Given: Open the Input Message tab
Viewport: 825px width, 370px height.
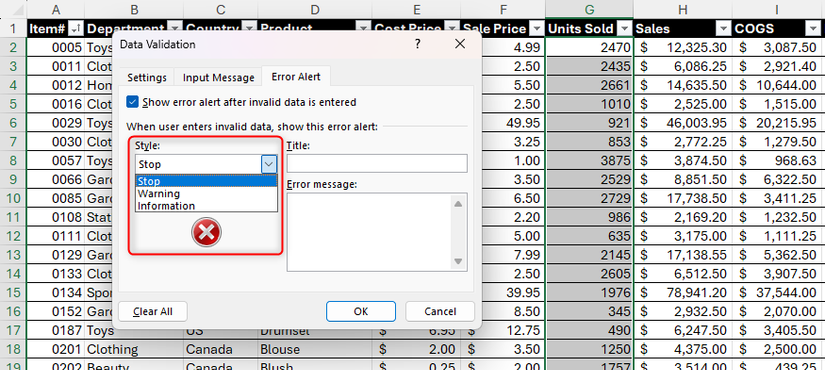Looking at the screenshot, I should point(218,77).
